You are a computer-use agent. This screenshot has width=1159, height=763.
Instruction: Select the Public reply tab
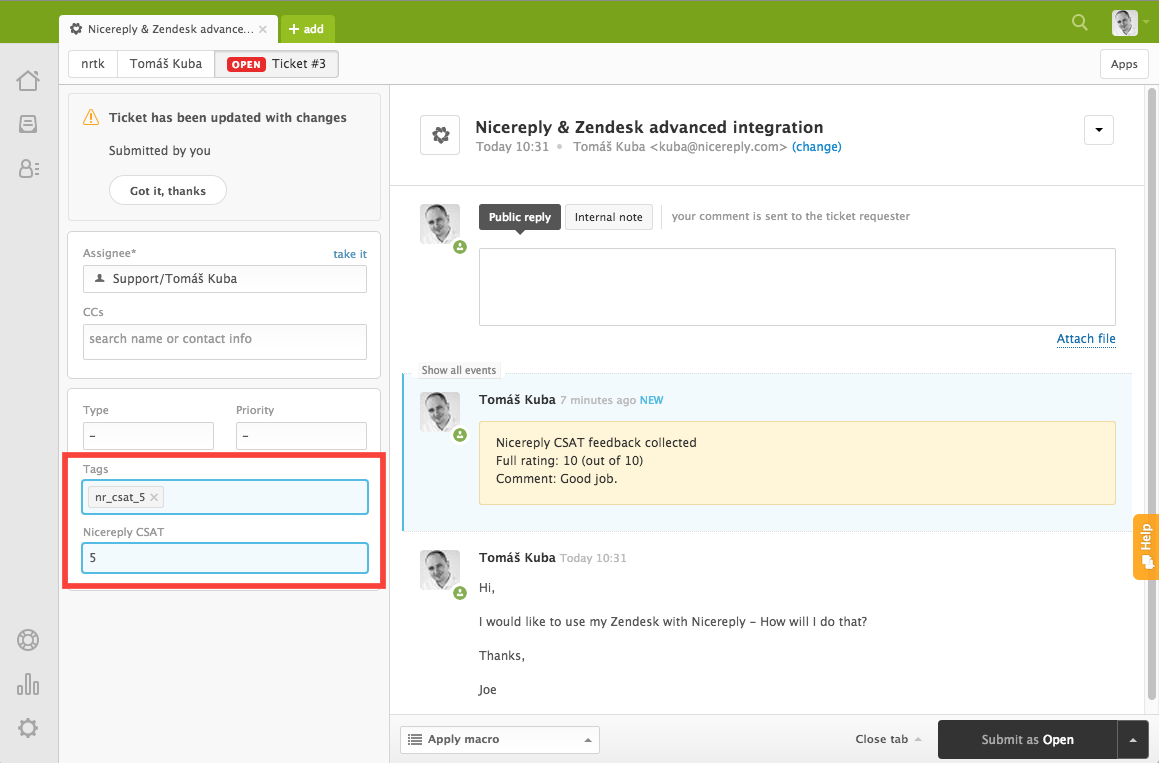tap(520, 217)
